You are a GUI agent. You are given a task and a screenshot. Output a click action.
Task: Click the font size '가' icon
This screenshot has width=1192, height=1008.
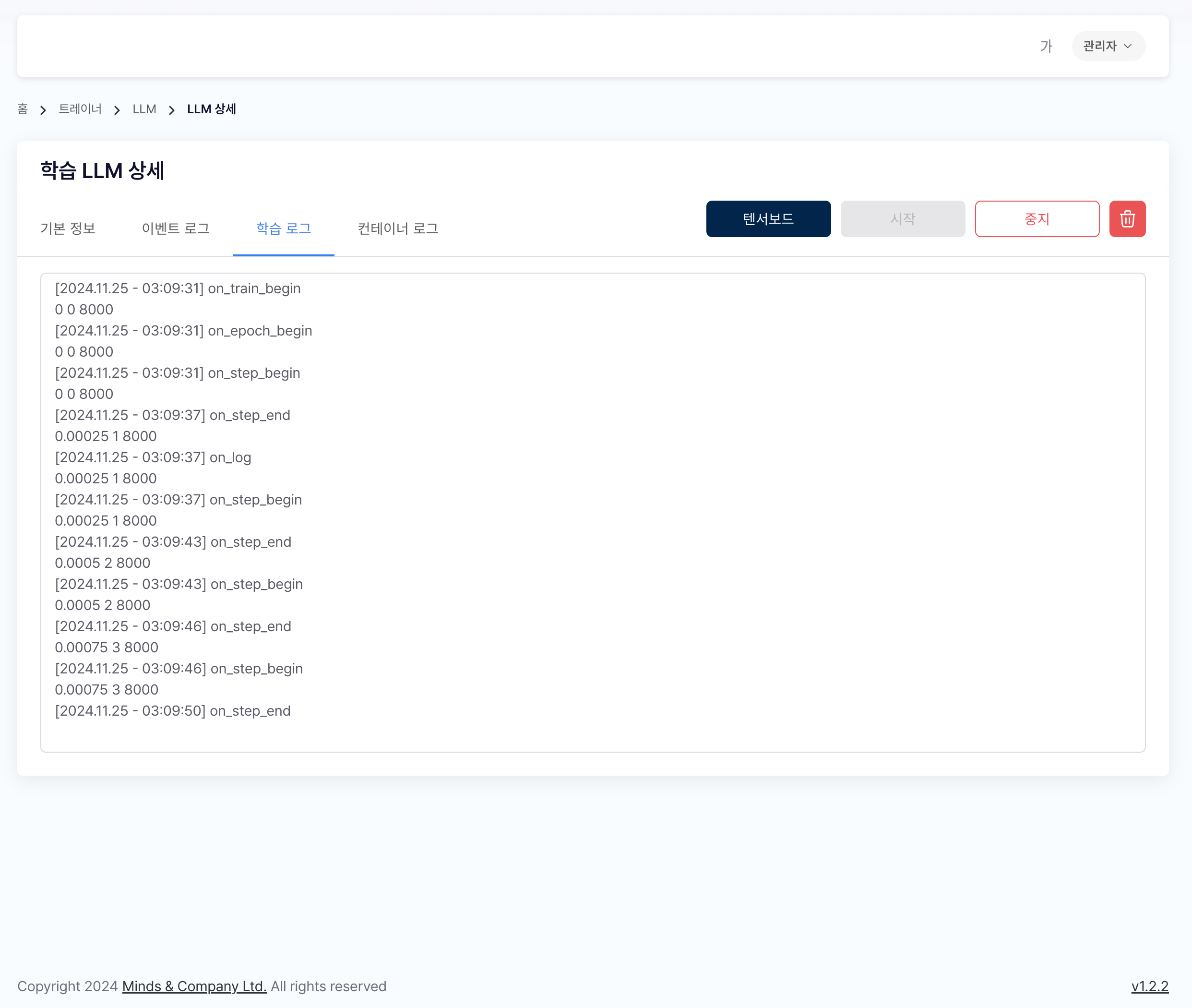1046,46
